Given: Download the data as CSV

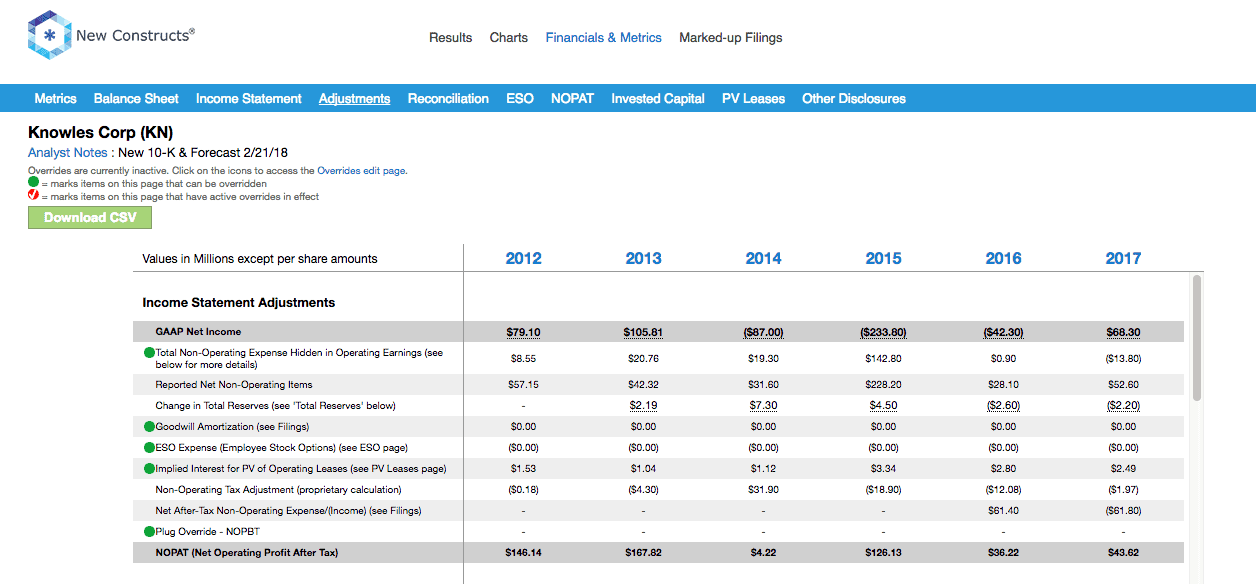Looking at the screenshot, I should 90,218.
